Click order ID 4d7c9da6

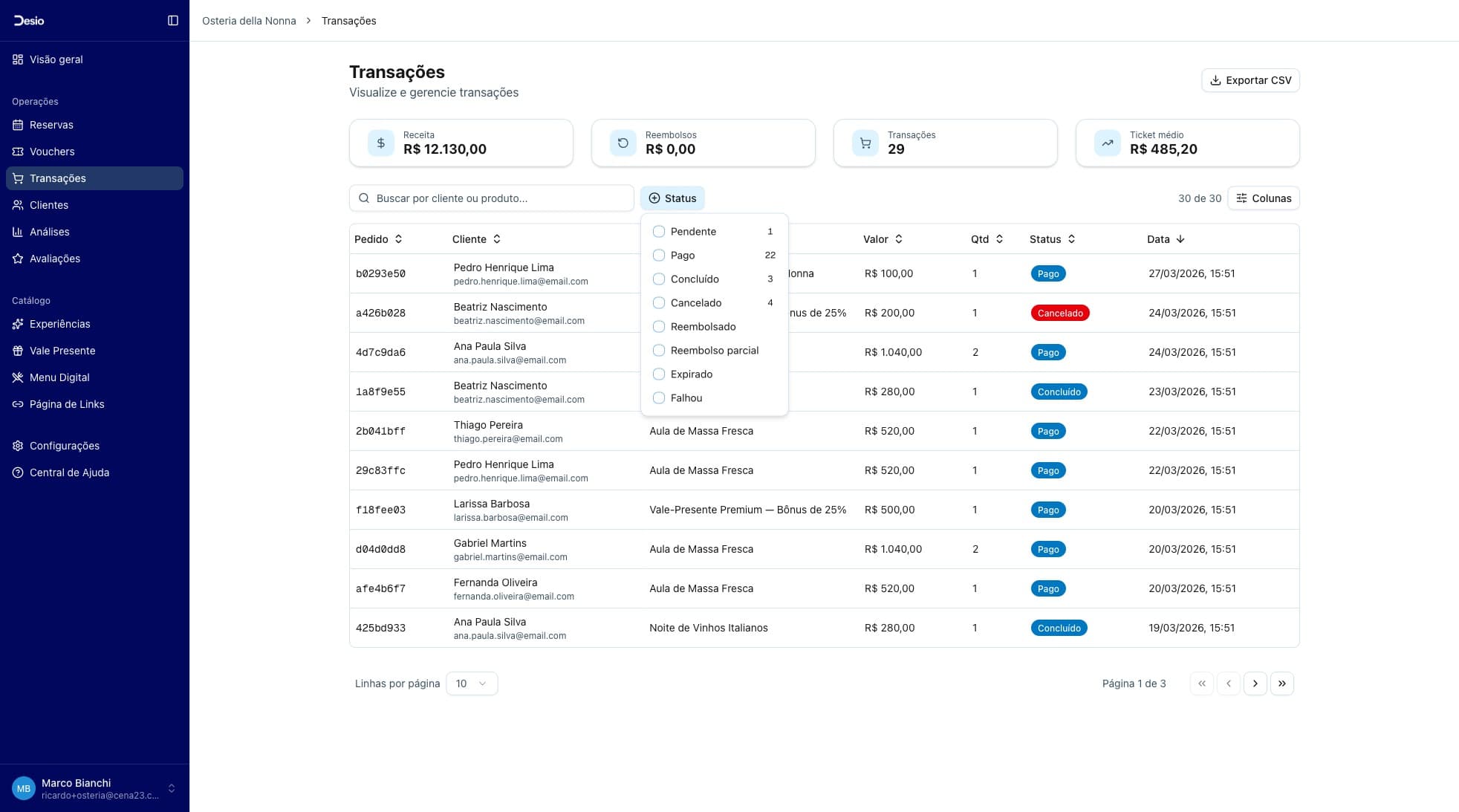point(380,352)
